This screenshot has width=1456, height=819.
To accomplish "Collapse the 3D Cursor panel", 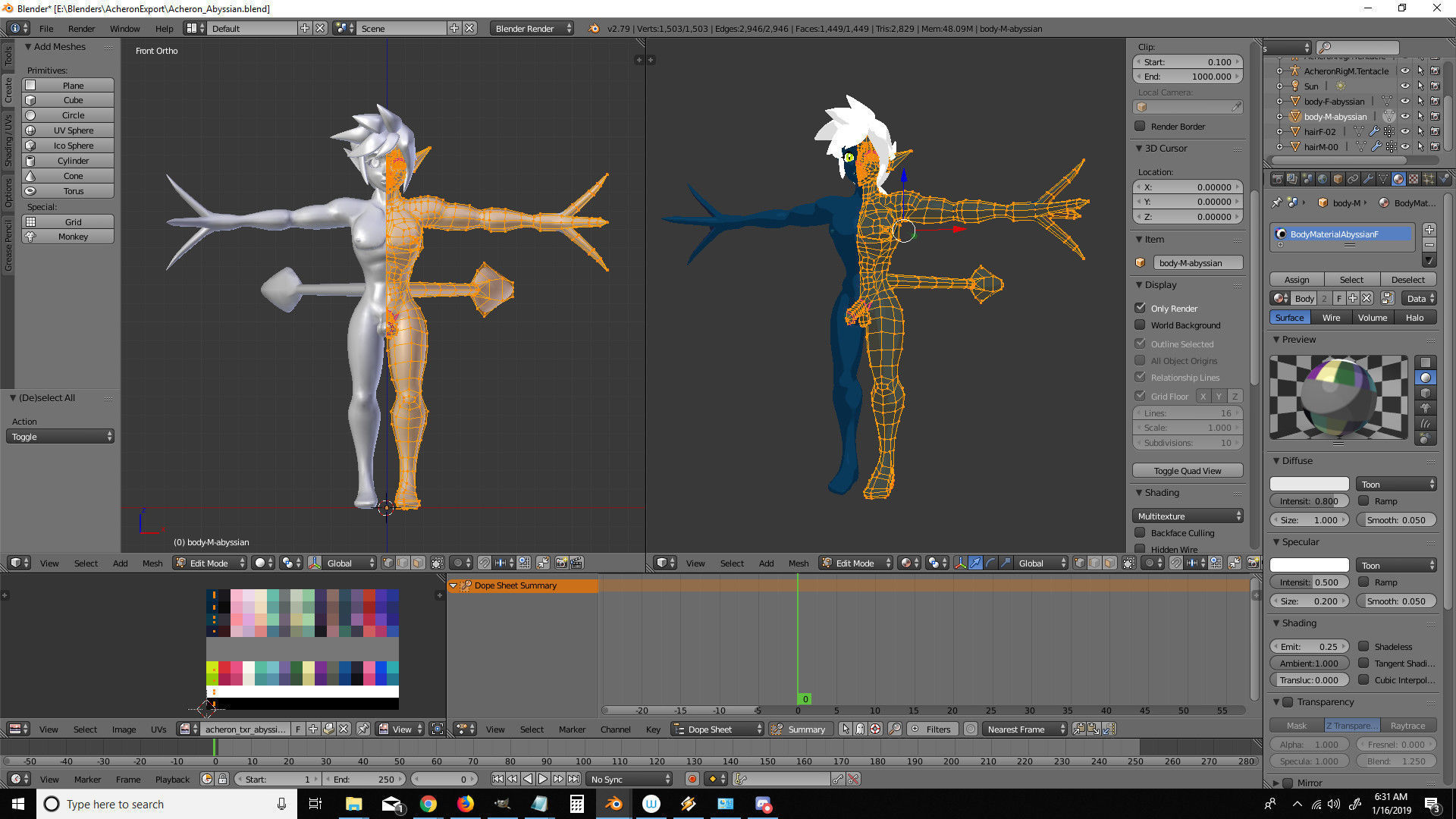I will pyautogui.click(x=1139, y=148).
